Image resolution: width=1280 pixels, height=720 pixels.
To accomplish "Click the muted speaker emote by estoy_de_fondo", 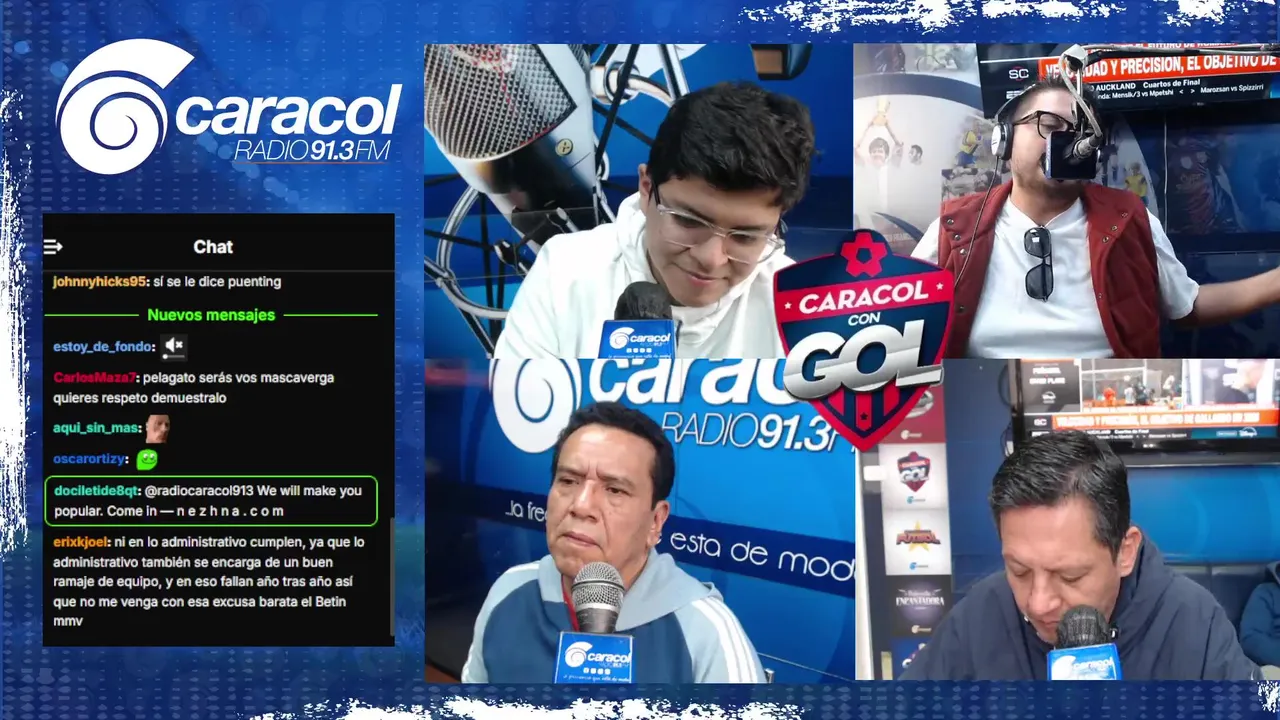I will tap(174, 347).
